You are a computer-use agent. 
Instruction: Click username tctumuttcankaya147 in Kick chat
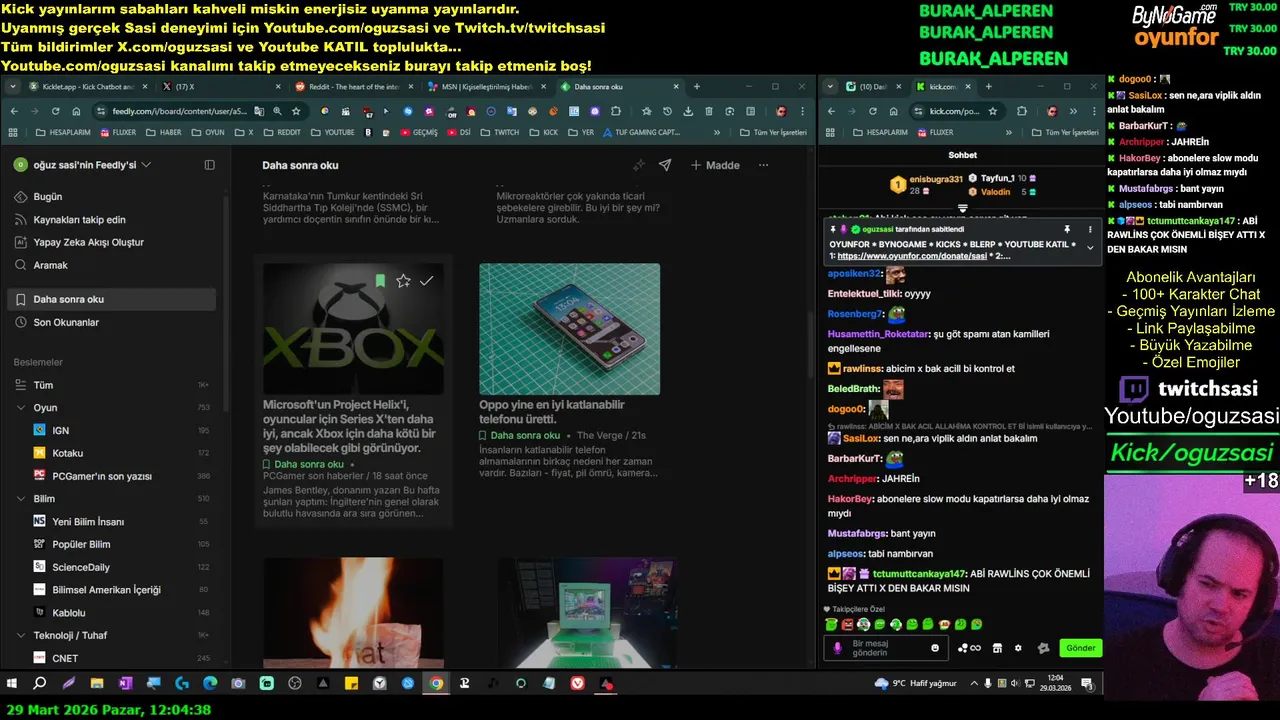click(x=920, y=574)
